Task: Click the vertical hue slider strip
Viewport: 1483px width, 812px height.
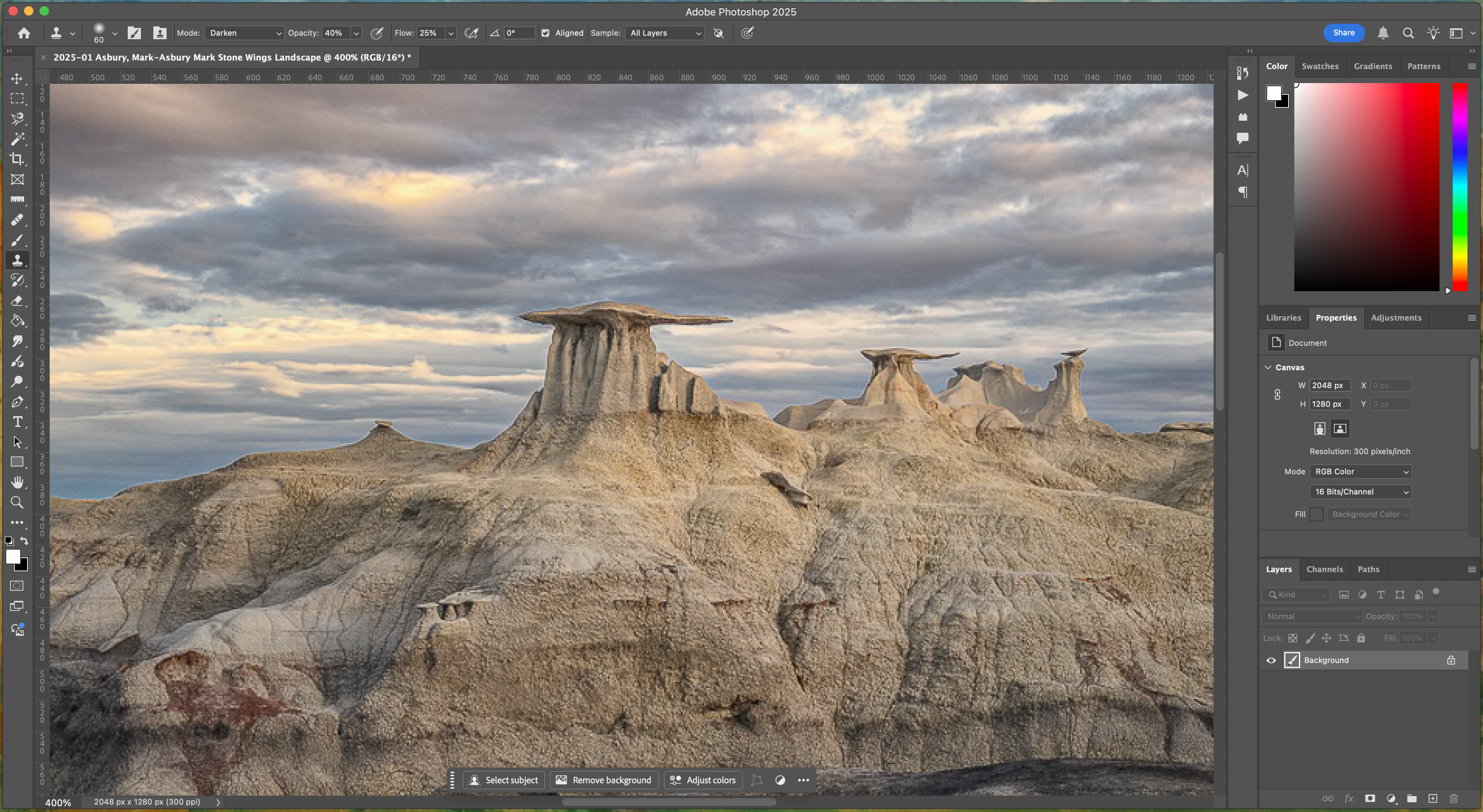Action: pyautogui.click(x=1459, y=187)
